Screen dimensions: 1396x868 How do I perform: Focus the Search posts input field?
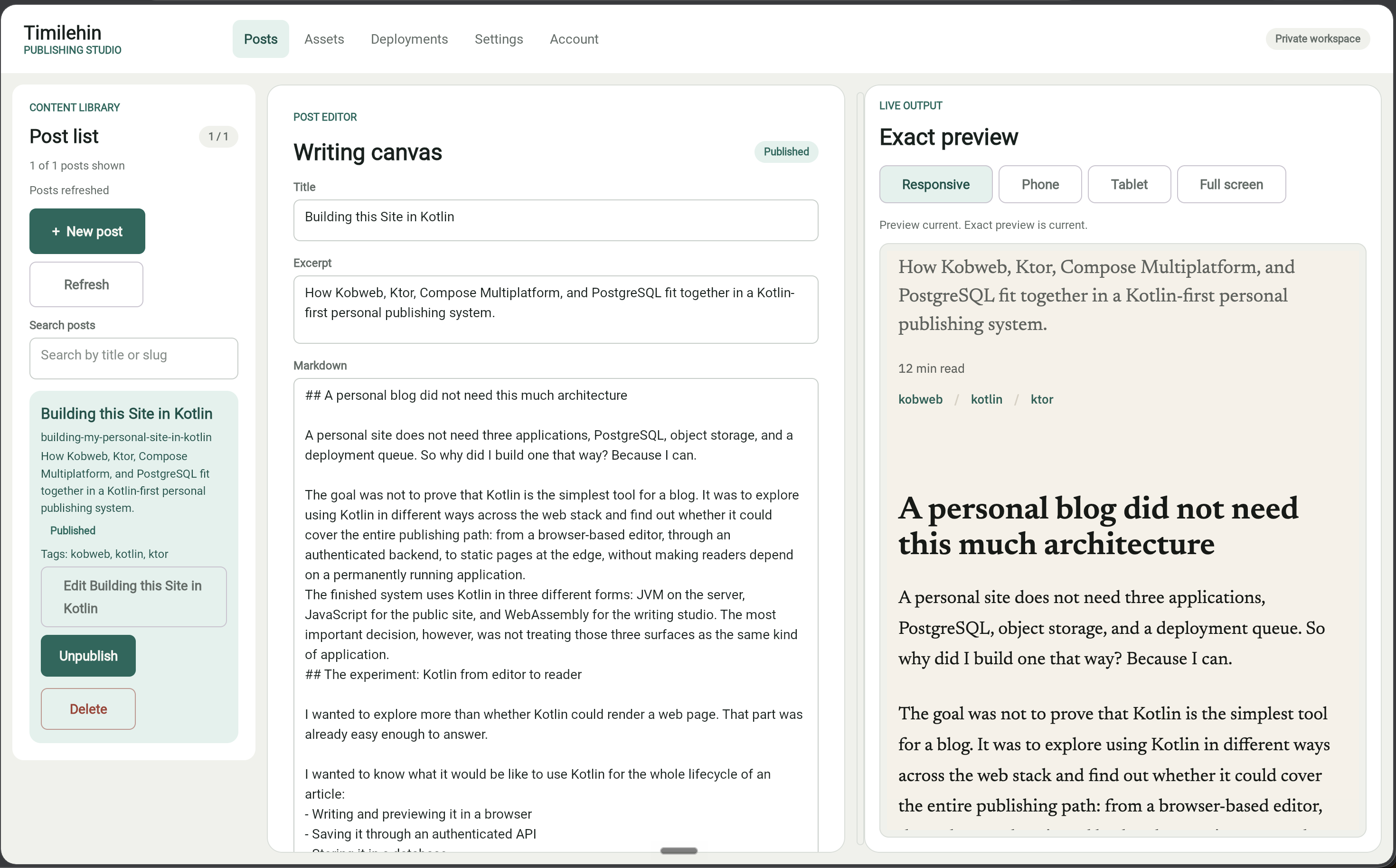point(134,358)
